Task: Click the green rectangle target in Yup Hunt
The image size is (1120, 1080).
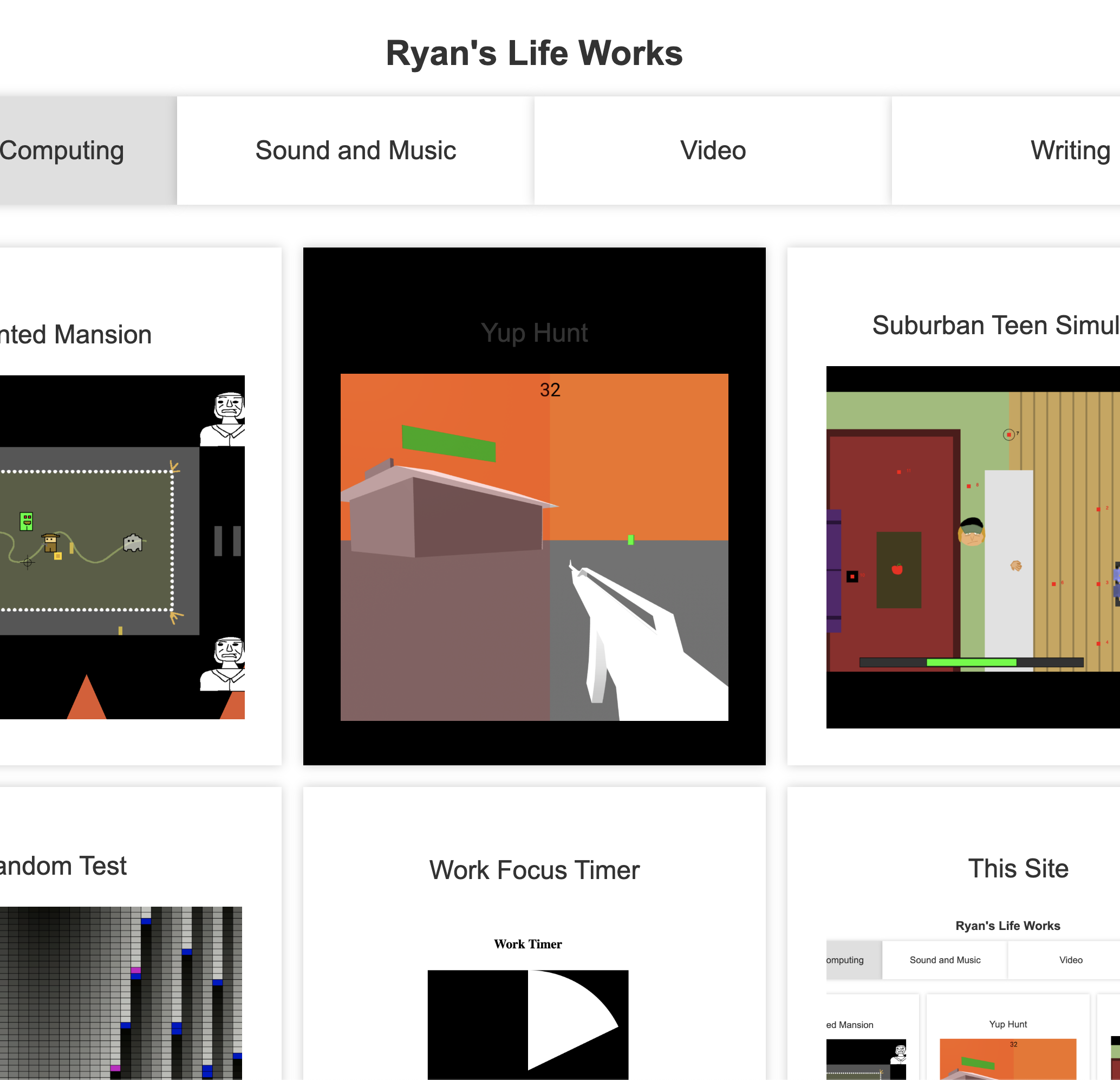Action: 448,444
